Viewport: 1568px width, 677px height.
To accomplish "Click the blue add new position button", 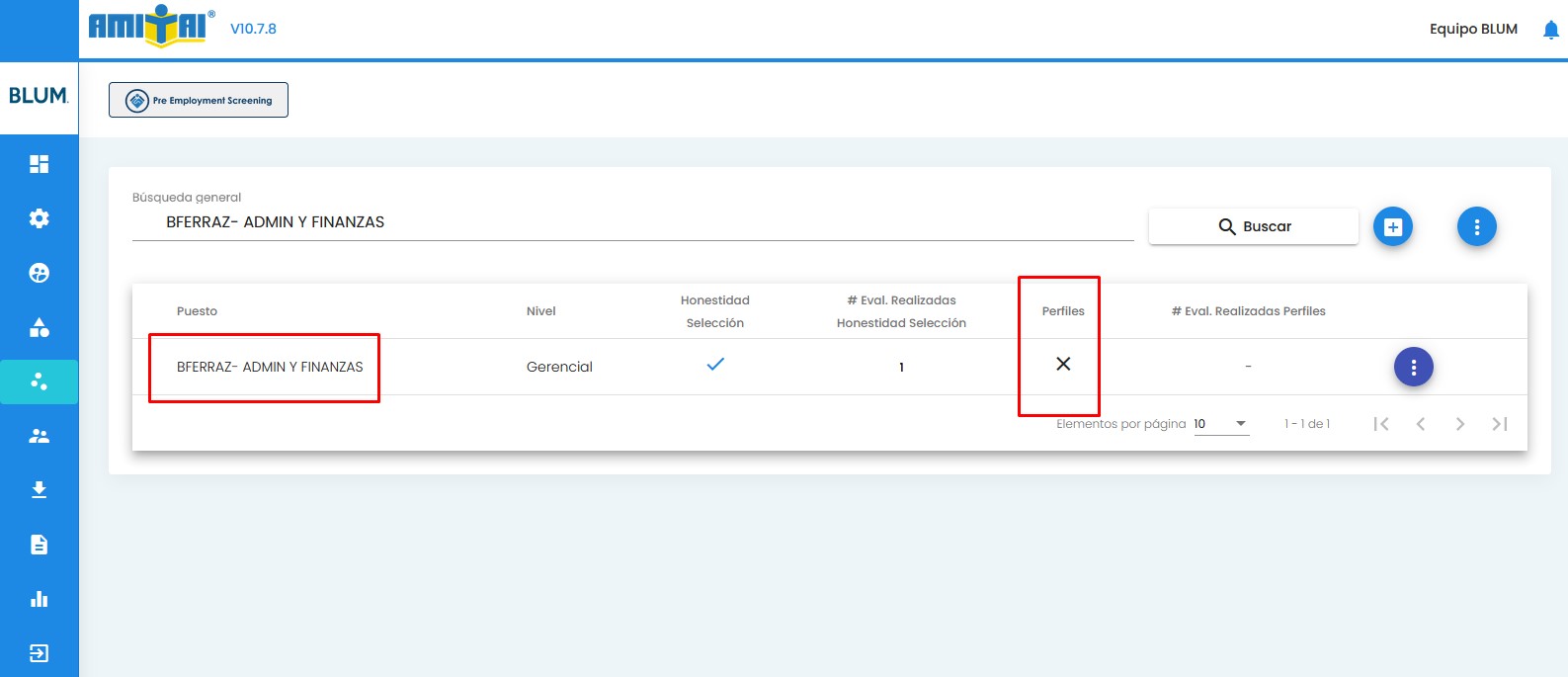I will (1392, 227).
